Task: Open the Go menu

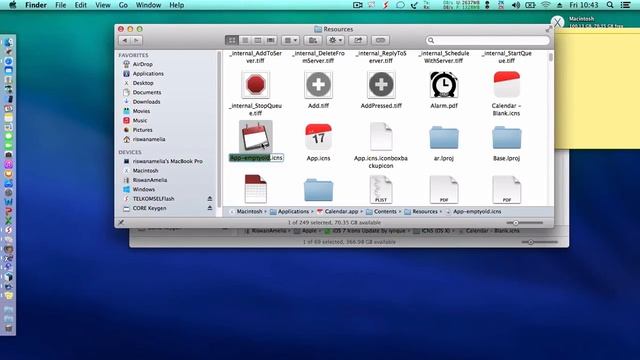Action: tap(123, 5)
